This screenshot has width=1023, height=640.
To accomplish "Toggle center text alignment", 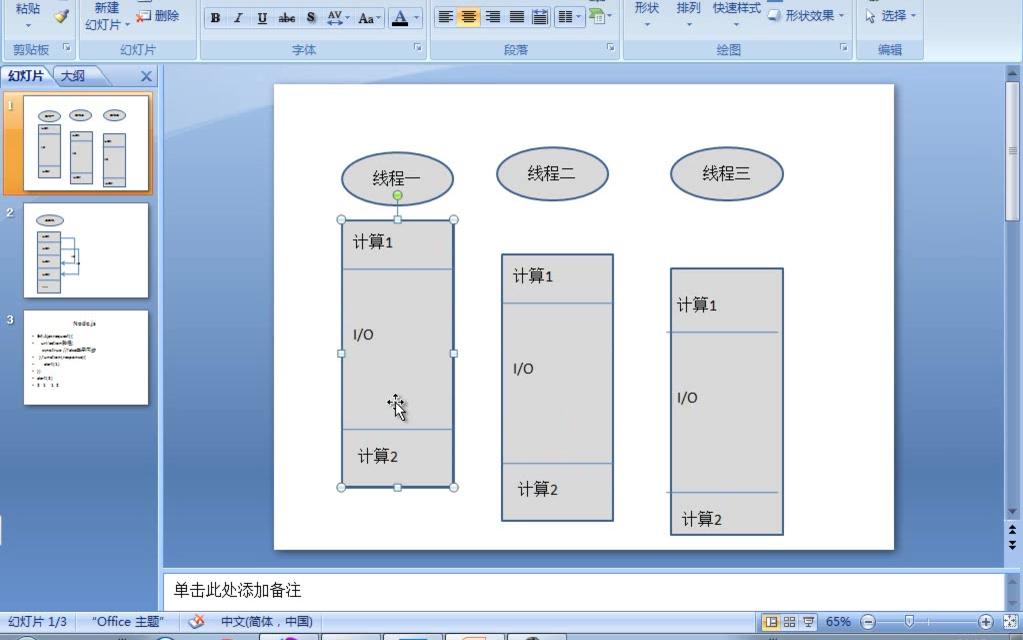I will coord(468,17).
